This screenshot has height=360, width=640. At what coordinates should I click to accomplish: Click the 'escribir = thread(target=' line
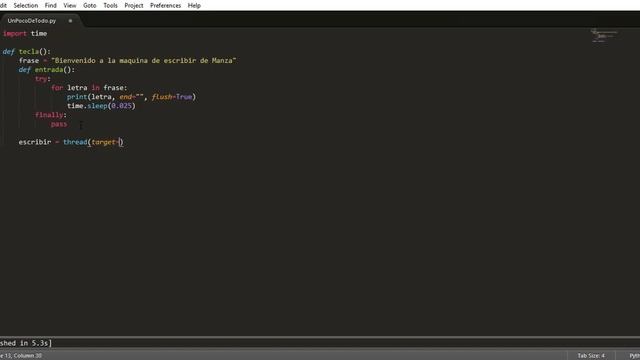click(x=71, y=142)
